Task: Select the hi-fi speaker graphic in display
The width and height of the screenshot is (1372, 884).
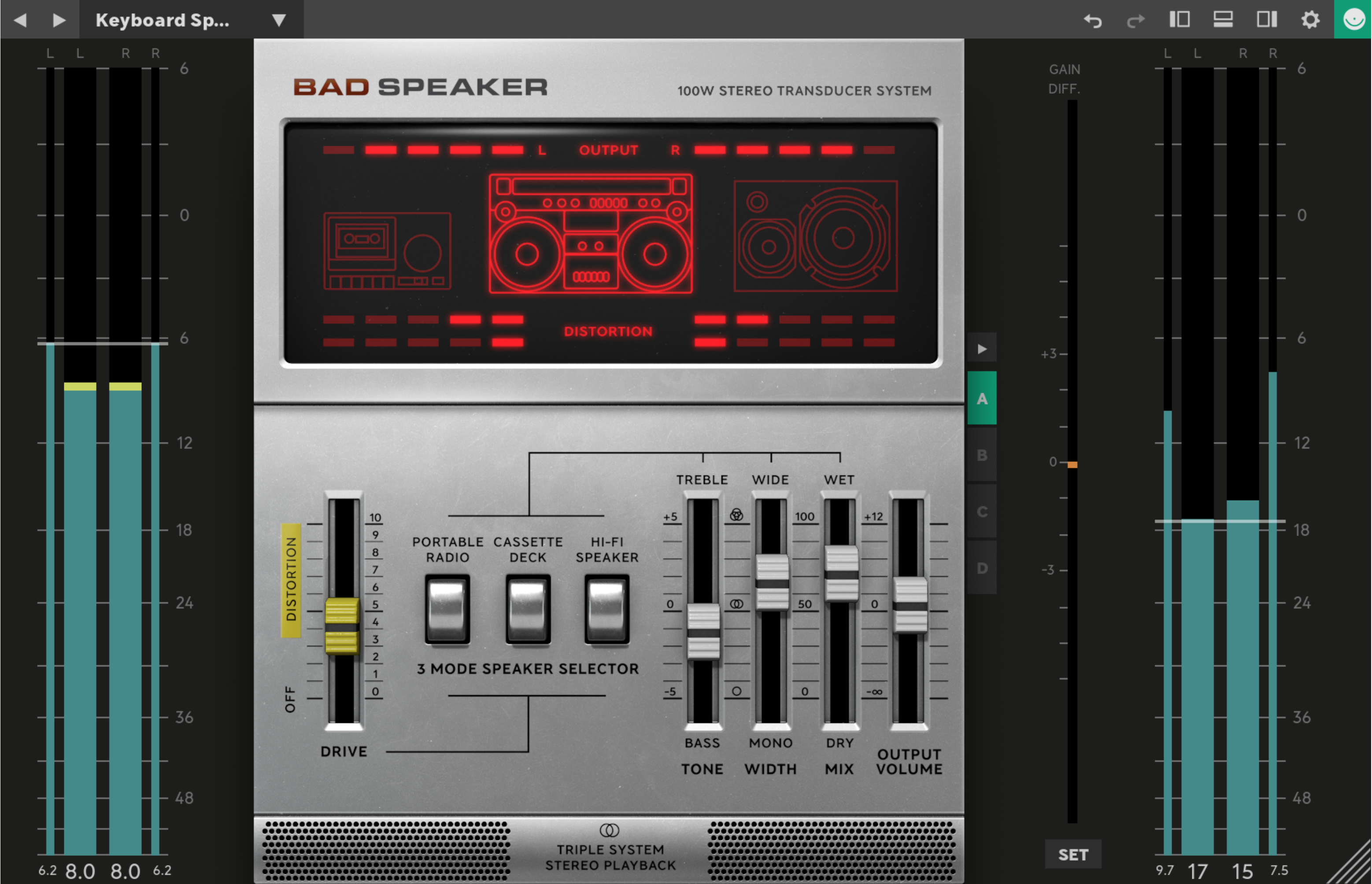Action: [x=816, y=236]
